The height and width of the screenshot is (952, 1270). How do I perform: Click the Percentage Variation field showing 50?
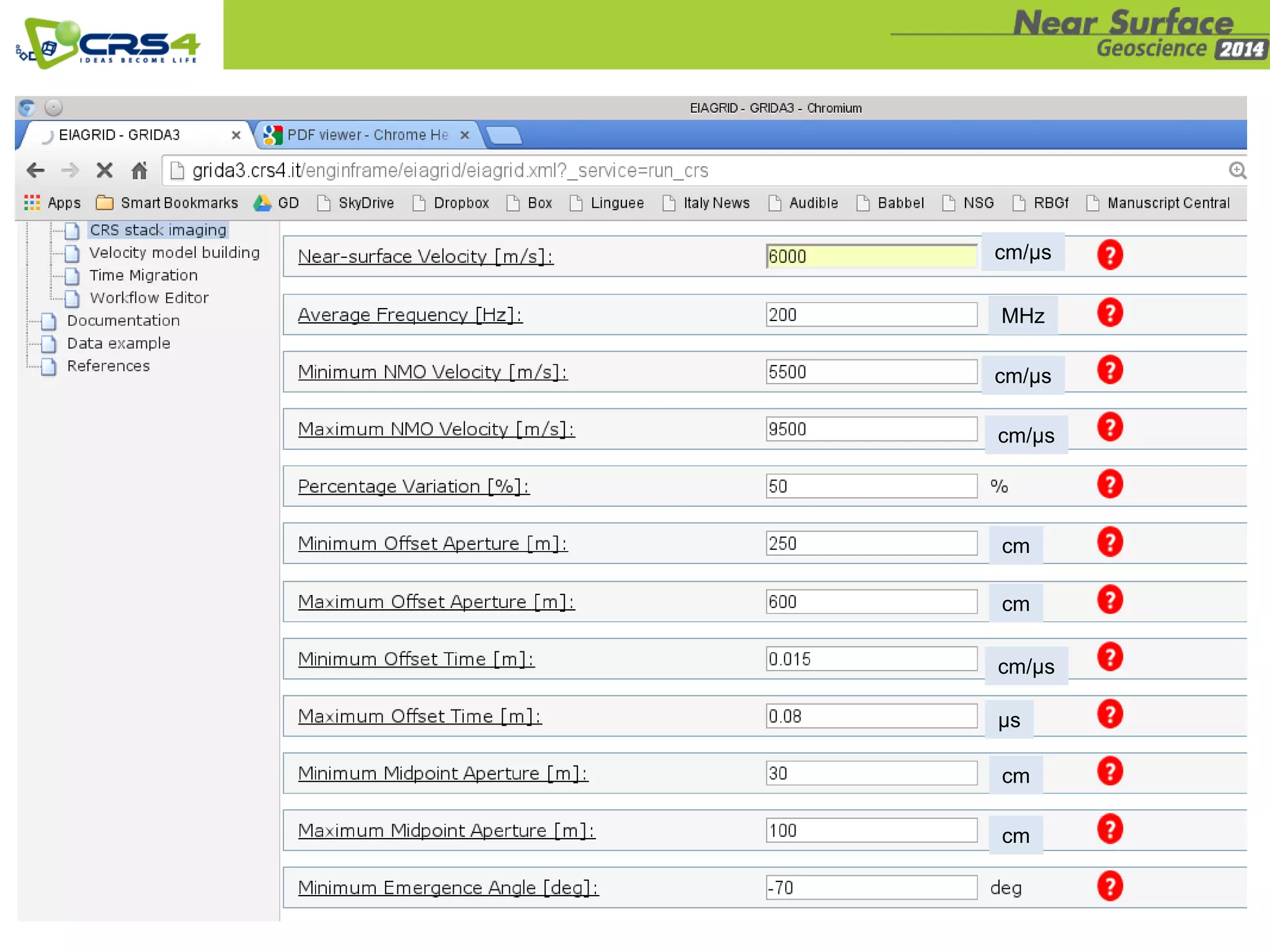871,486
